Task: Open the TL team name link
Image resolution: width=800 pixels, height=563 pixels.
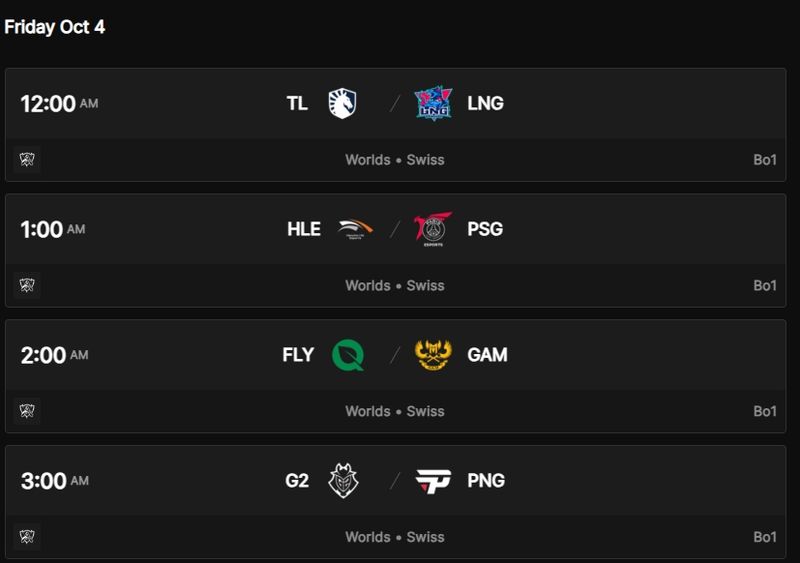Action: click(297, 103)
